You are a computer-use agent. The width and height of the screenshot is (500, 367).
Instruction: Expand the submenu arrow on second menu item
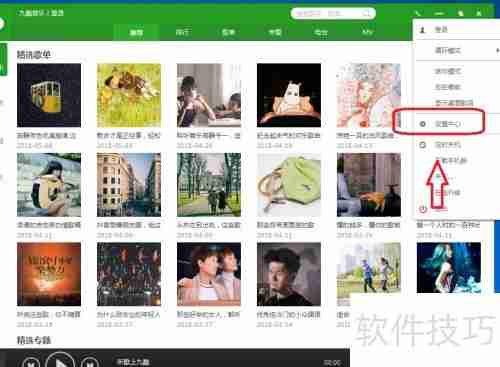(497, 50)
